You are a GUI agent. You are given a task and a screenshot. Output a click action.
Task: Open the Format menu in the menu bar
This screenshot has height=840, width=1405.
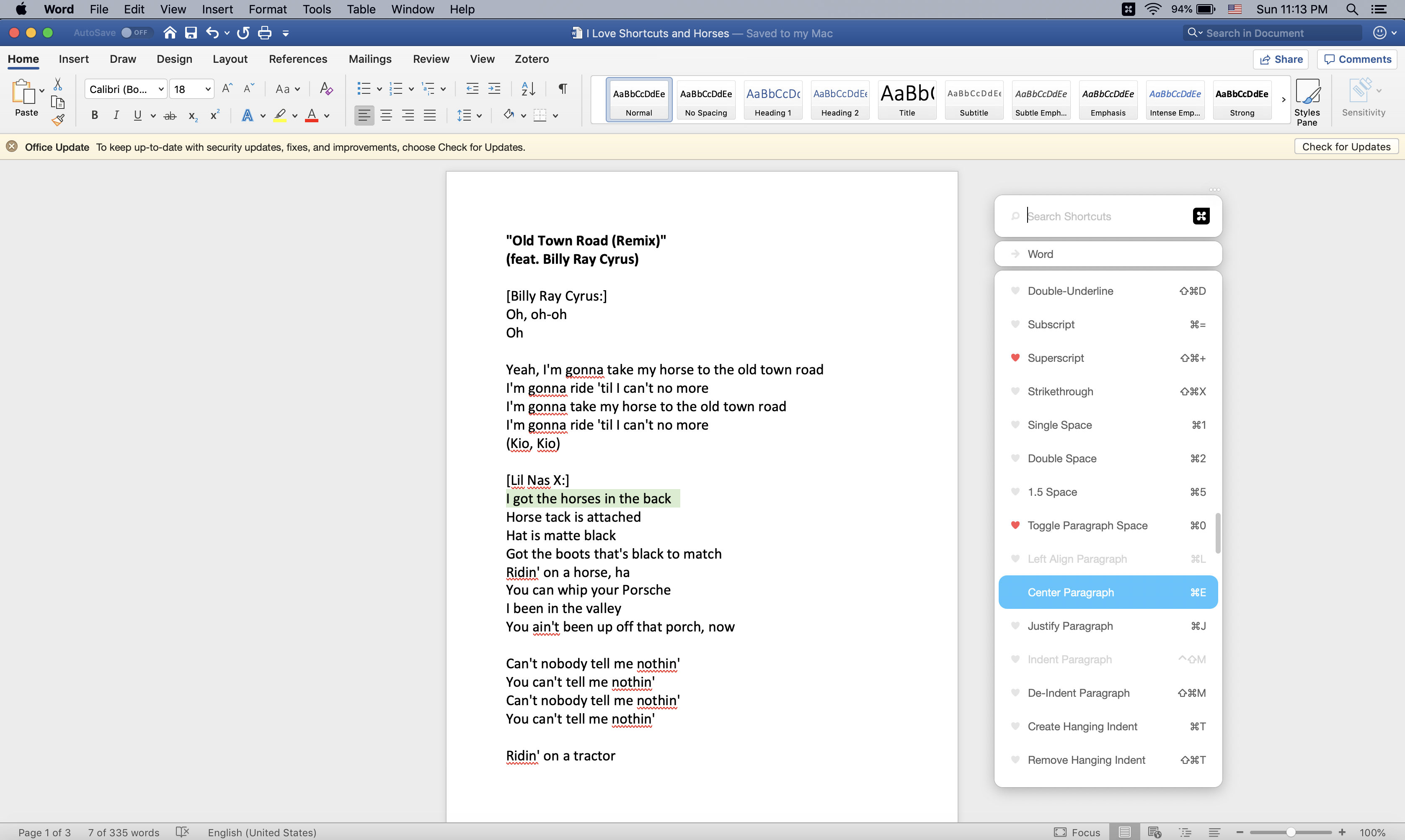(x=267, y=9)
